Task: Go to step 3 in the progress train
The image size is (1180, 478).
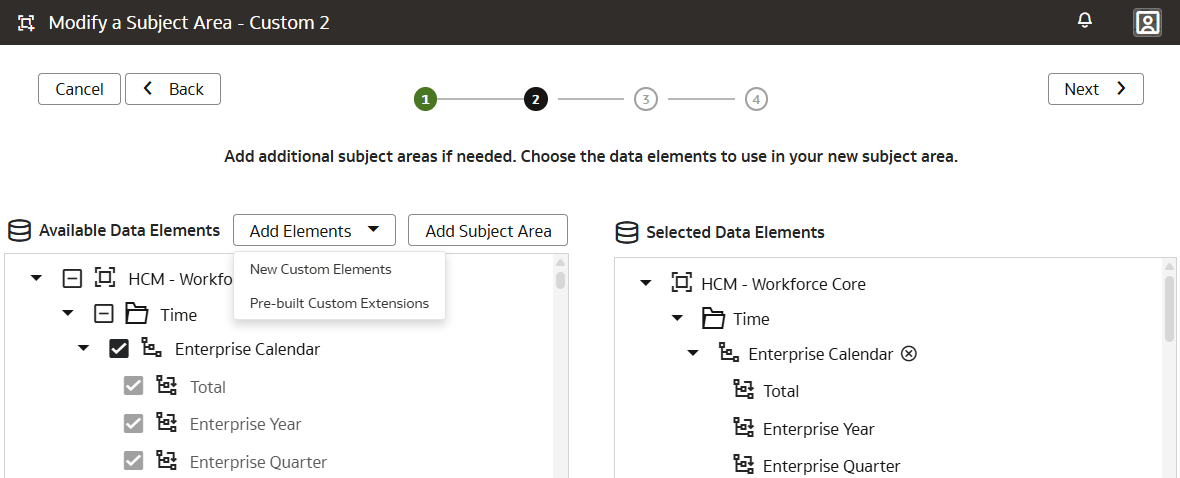Action: tap(646, 99)
